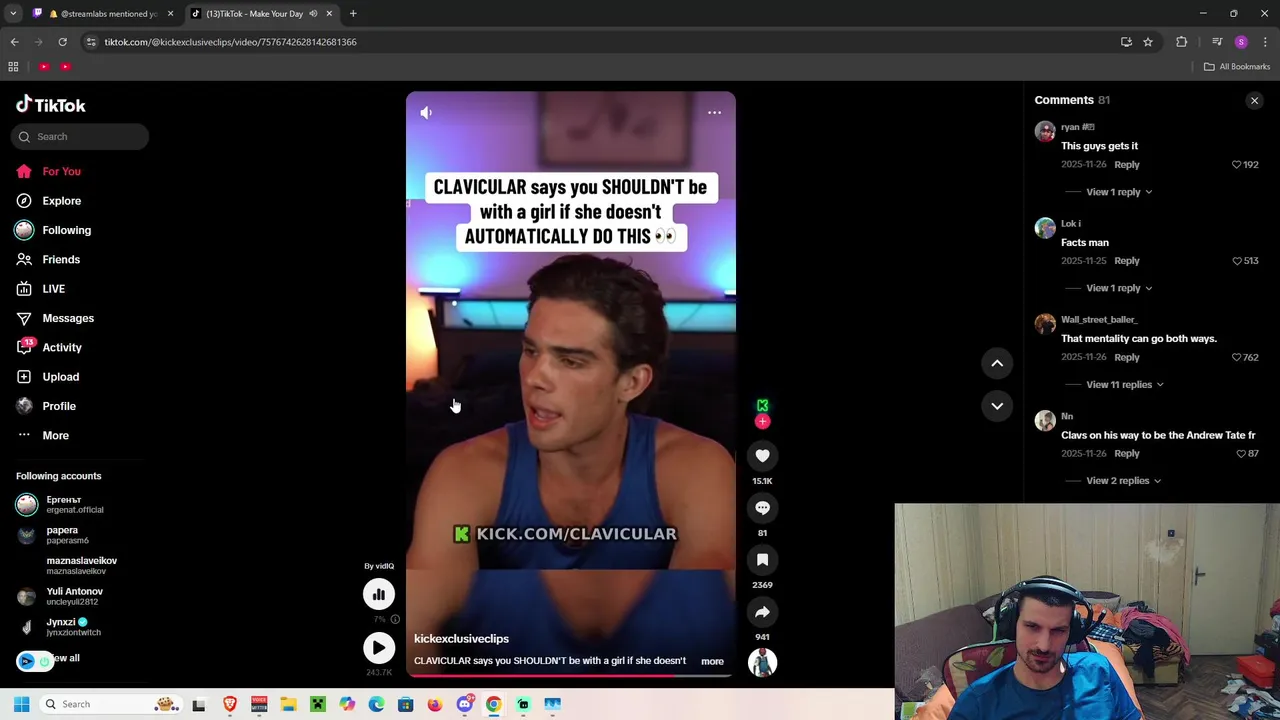1280x720 pixels.
Task: Reply to the Andrew Tate comment
Action: click(x=1126, y=454)
